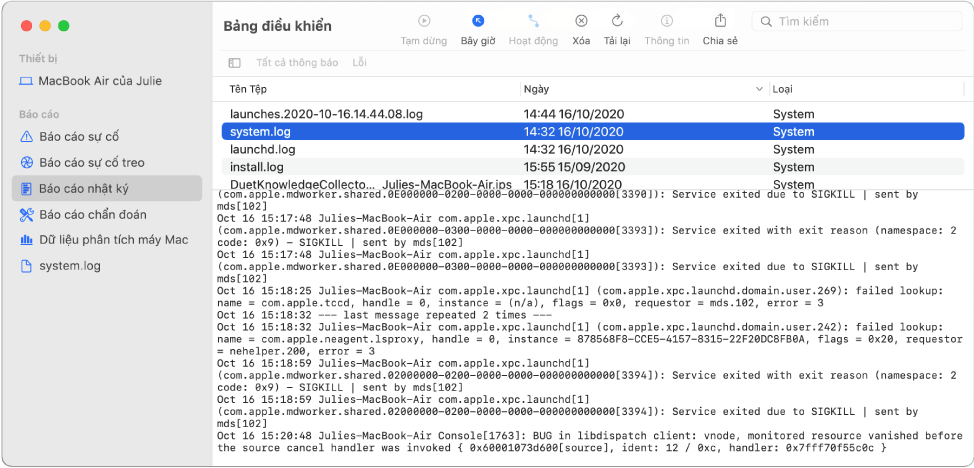
Task: Click the com.apple.neagent.lsproxy log line
Action: [x=589, y=339]
